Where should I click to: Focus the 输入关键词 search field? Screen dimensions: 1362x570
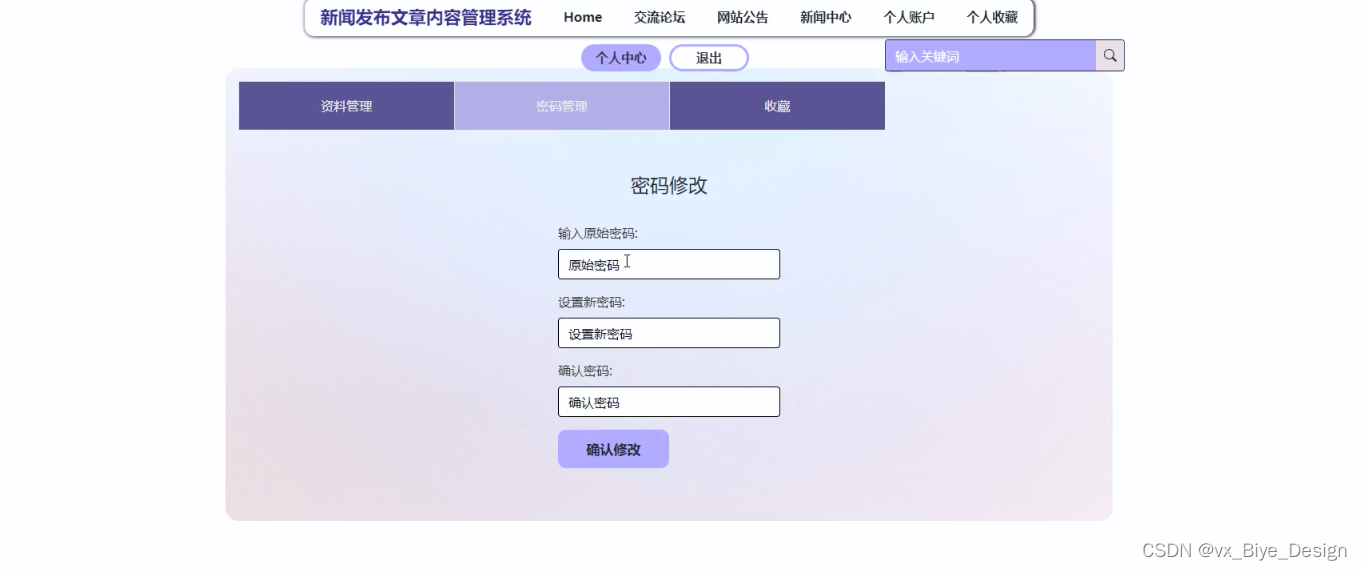coord(991,56)
